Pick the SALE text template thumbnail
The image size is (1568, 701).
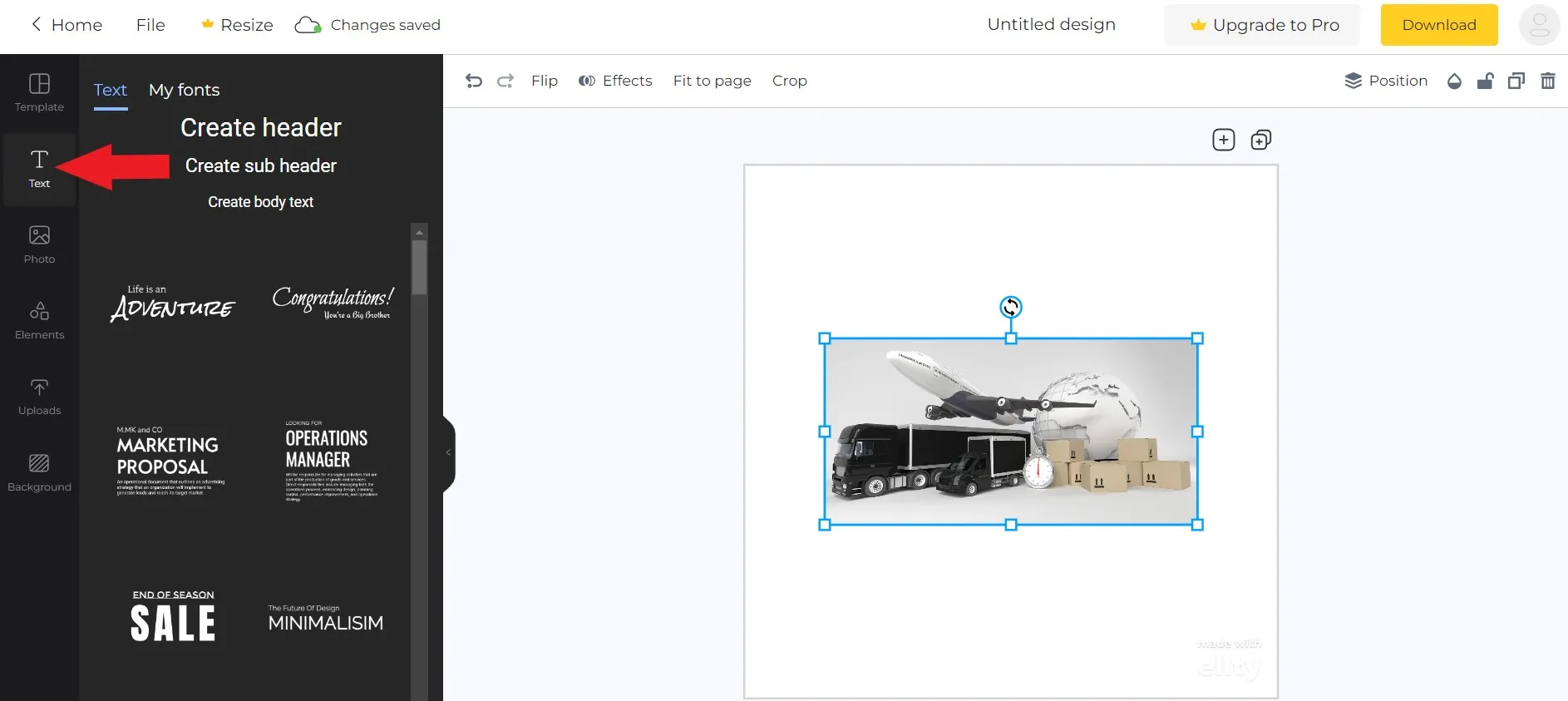tap(173, 618)
